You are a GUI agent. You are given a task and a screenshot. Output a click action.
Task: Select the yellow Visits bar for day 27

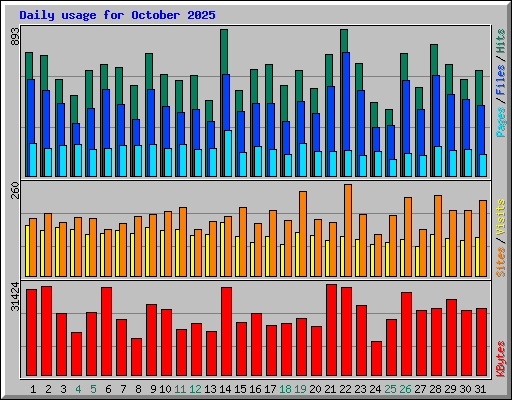[x=417, y=262]
